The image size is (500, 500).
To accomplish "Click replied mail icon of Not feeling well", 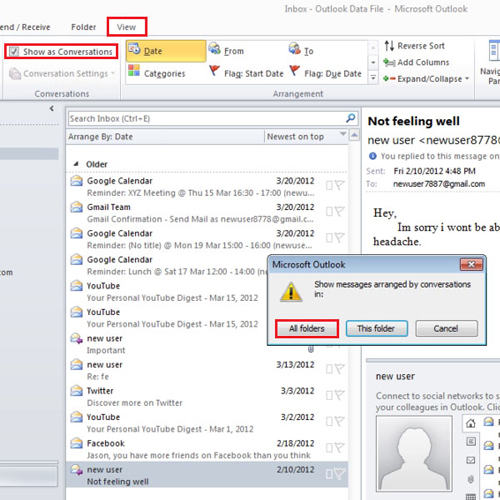I will click(76, 470).
